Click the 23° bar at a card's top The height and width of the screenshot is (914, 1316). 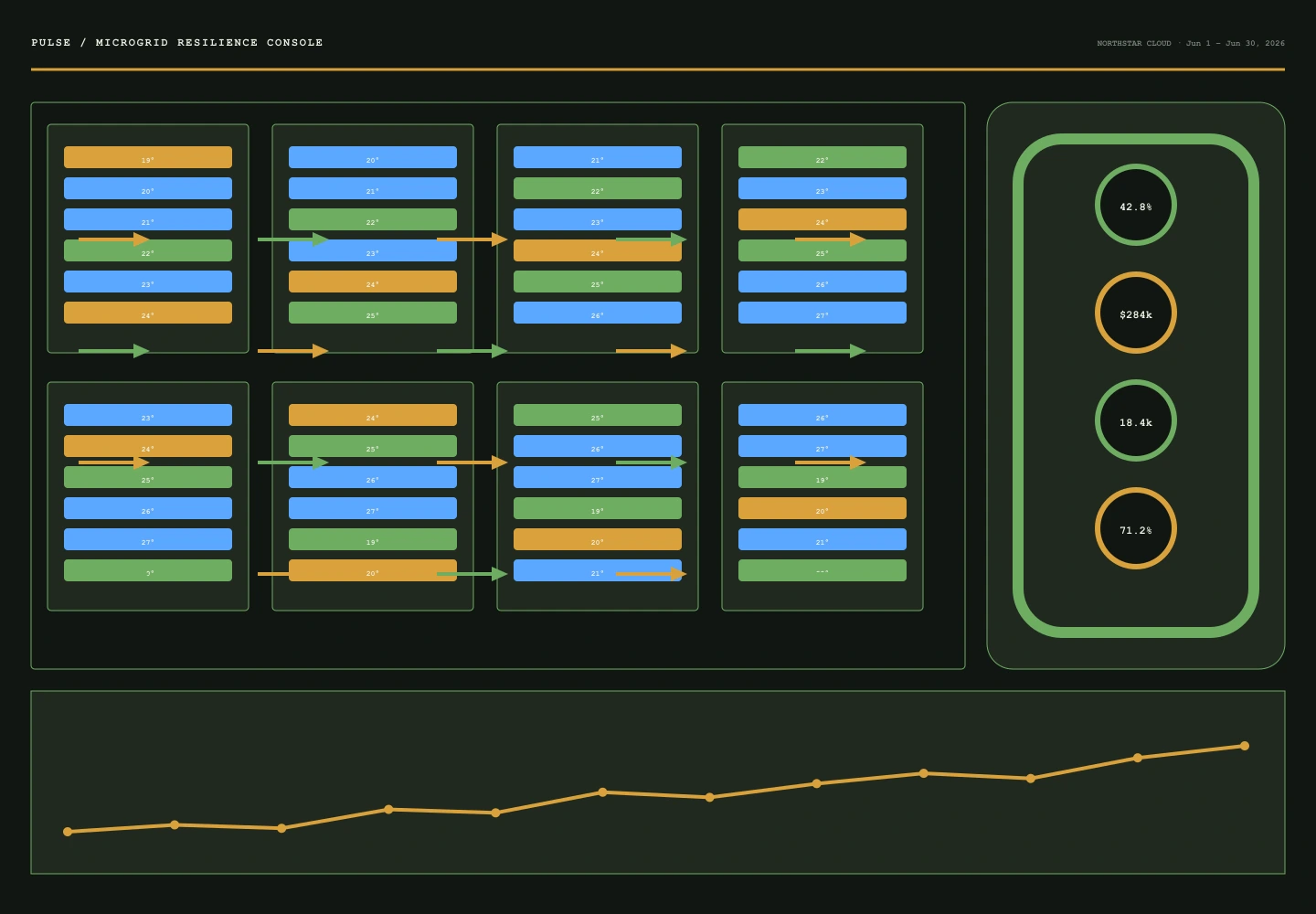pos(148,415)
